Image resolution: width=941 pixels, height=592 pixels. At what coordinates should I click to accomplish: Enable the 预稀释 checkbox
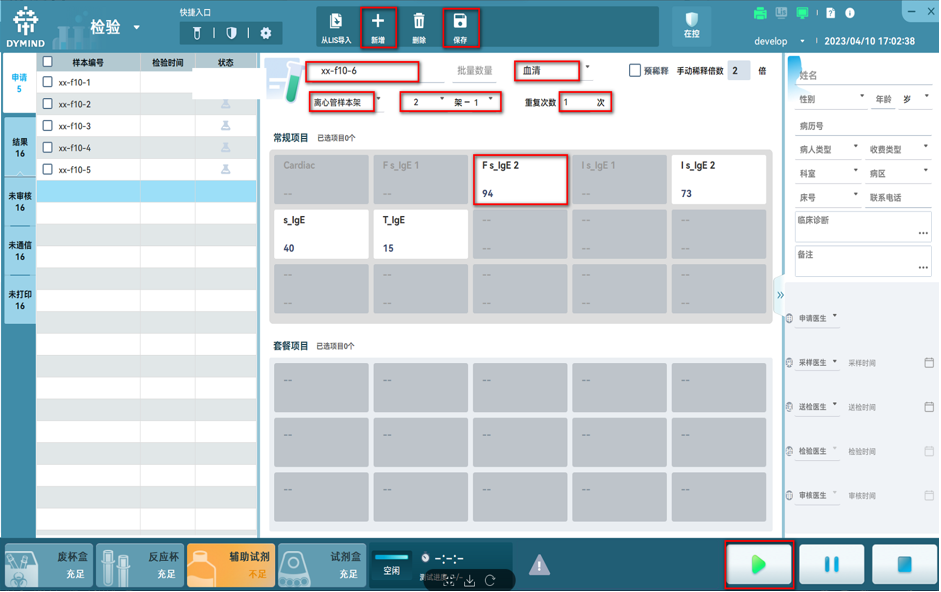(635, 71)
